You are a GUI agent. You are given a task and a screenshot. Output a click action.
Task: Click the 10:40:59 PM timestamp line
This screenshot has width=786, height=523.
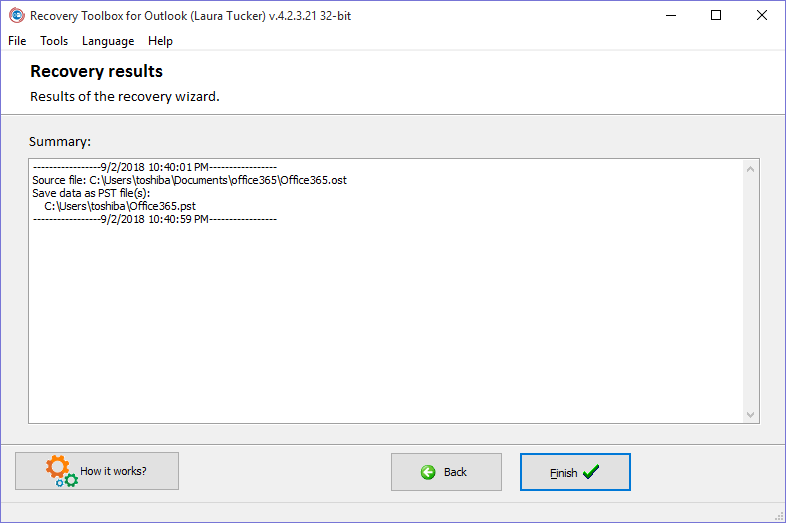tap(155, 219)
